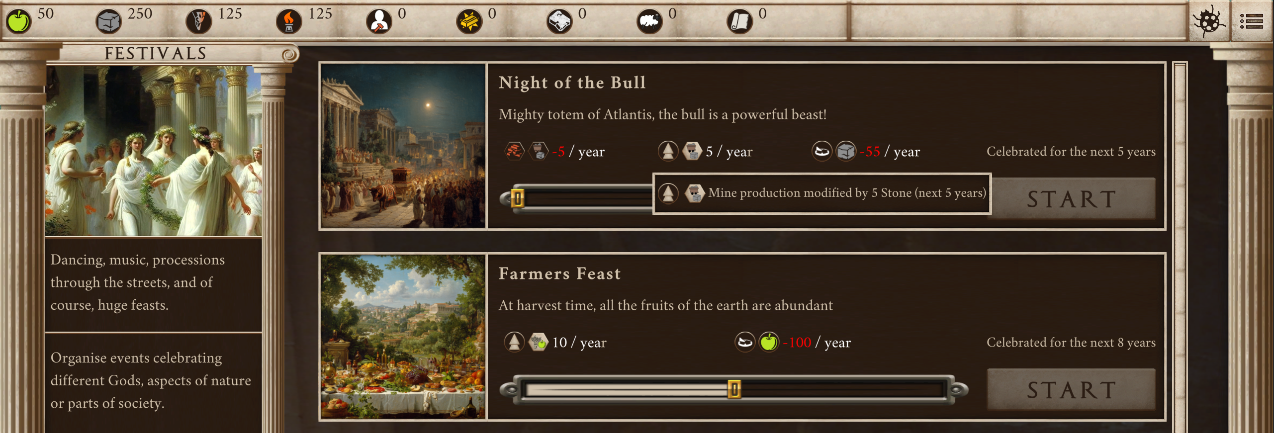Screen dimensions: 1274x433
Task: Click the Night of the Bull slider handle
Action: pos(517,198)
